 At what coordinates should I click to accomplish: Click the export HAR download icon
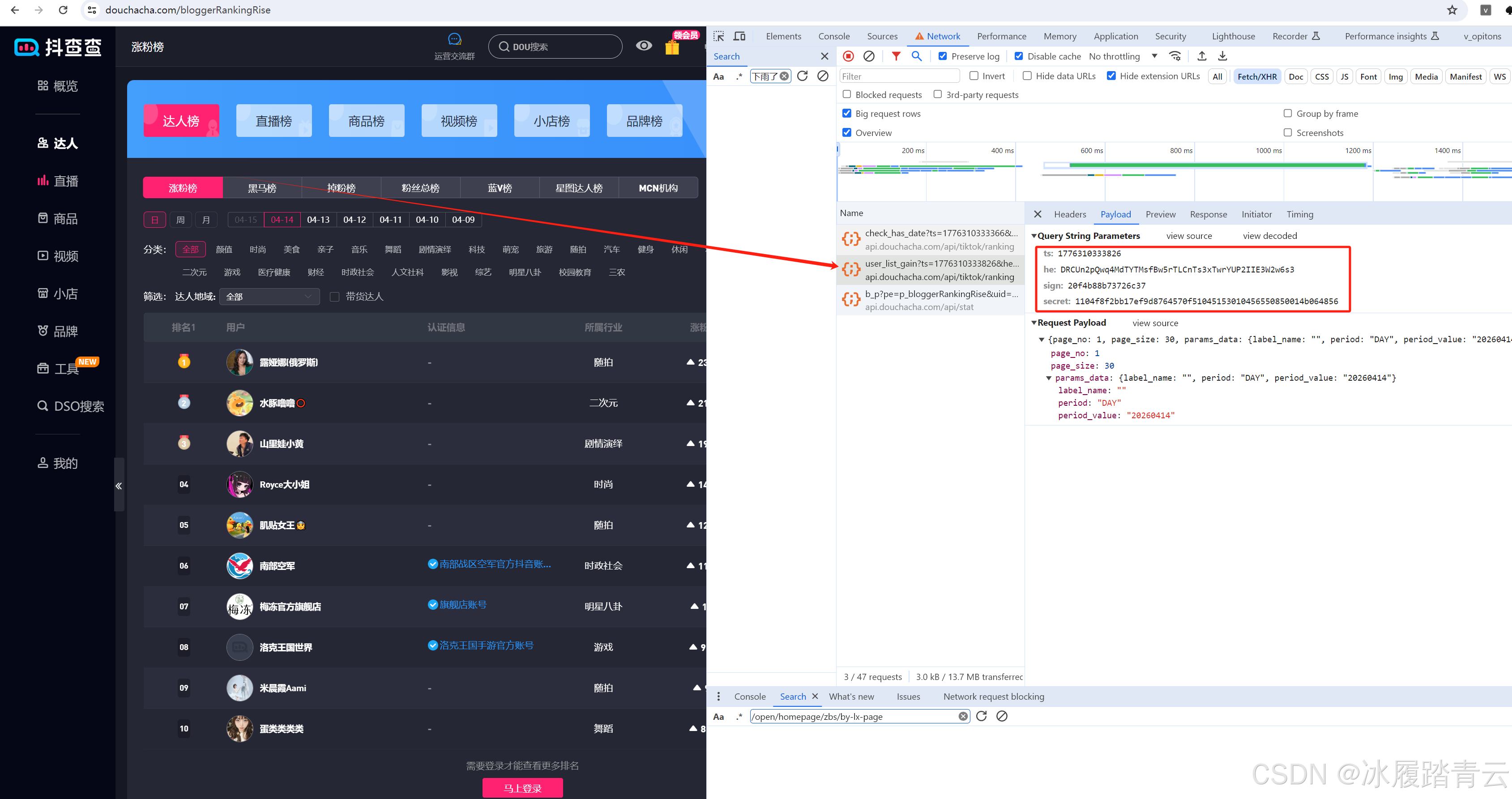[1223, 56]
